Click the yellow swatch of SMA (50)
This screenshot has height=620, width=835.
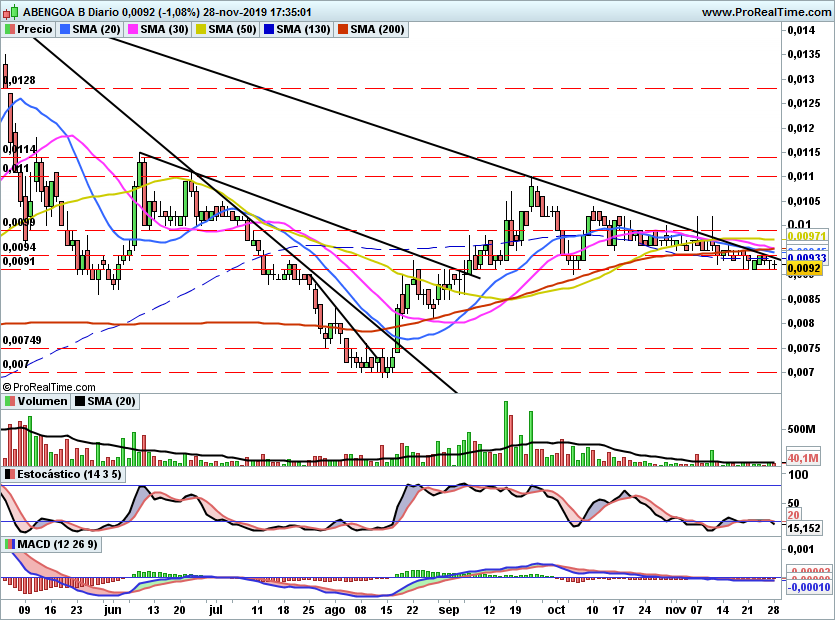click(x=201, y=29)
